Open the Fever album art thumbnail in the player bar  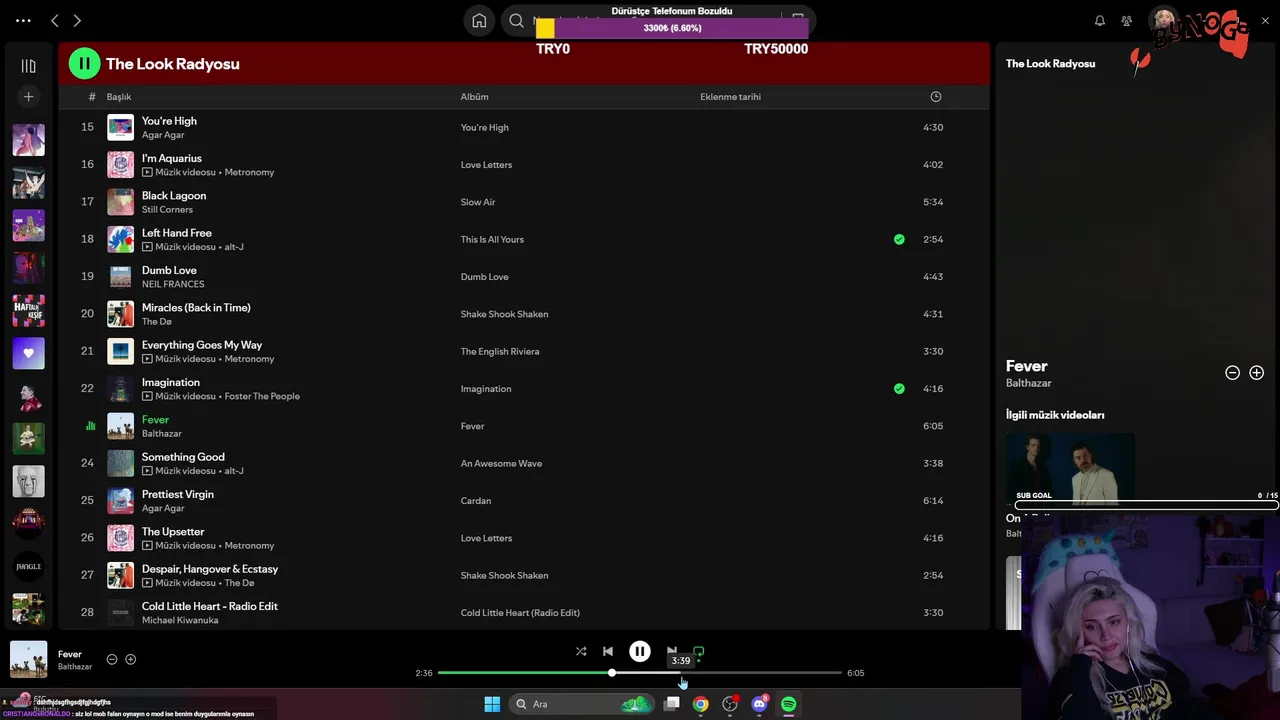point(28,659)
